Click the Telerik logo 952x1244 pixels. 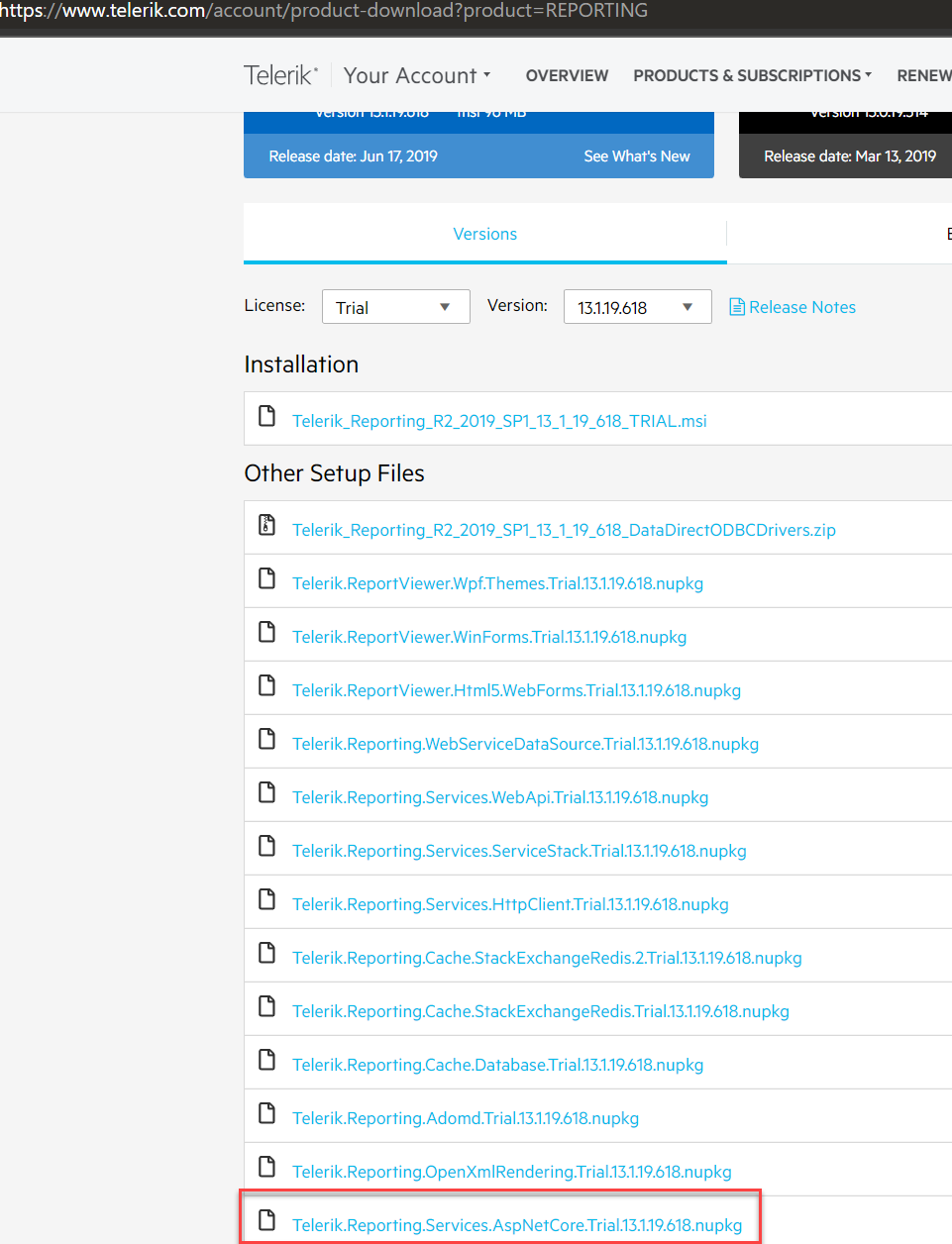click(281, 75)
